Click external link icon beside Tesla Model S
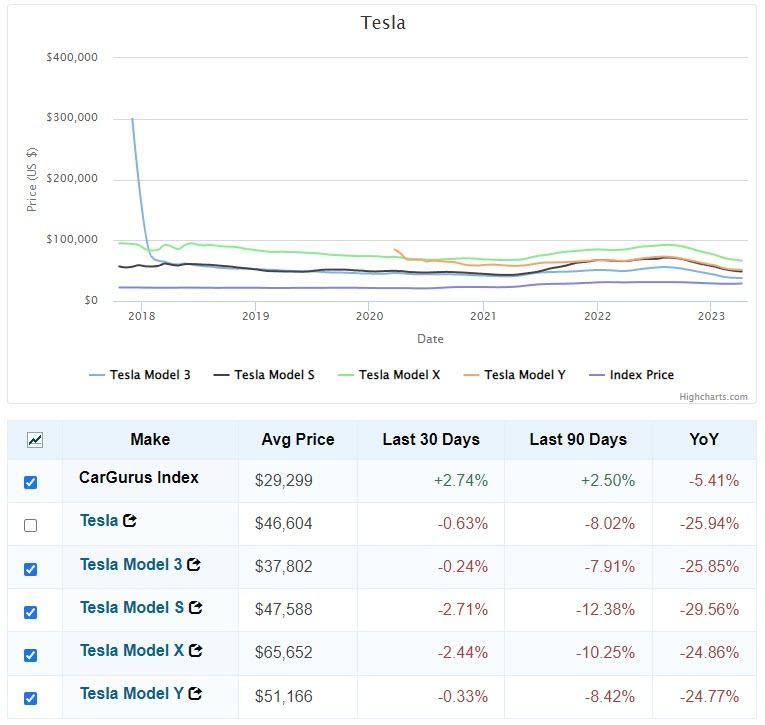Screen dimensions: 765x725 click(196, 608)
